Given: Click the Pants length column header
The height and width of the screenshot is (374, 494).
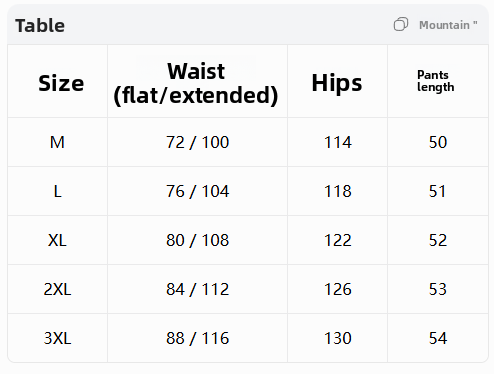Looking at the screenshot, I should (435, 81).
